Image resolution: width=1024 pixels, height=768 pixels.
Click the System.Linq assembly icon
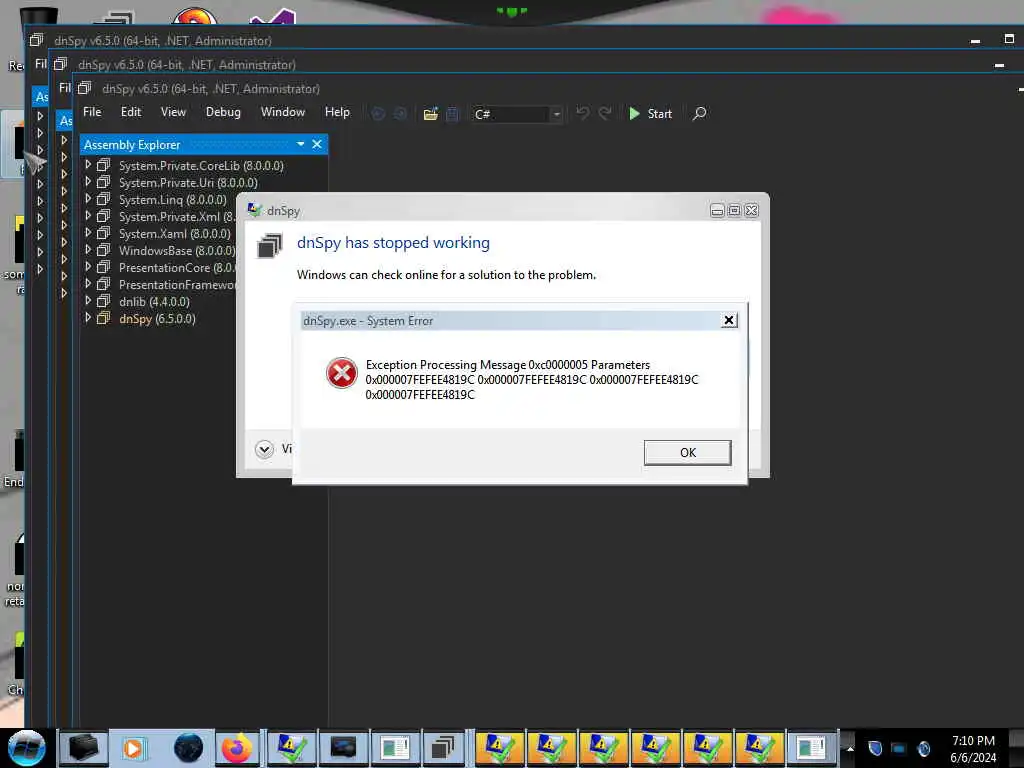104,199
